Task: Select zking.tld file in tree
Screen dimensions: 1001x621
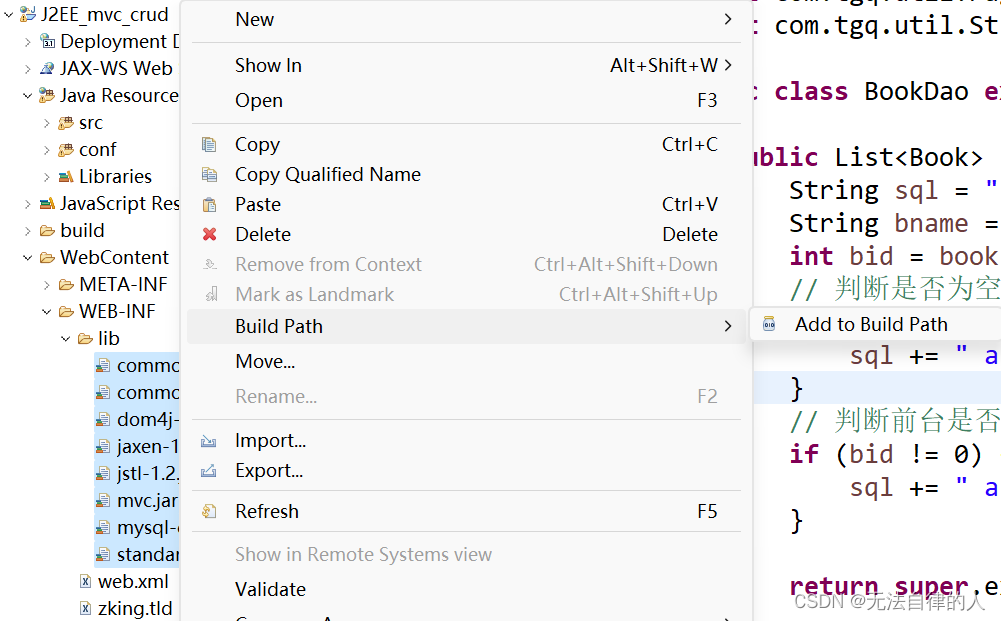Action: click(135, 608)
